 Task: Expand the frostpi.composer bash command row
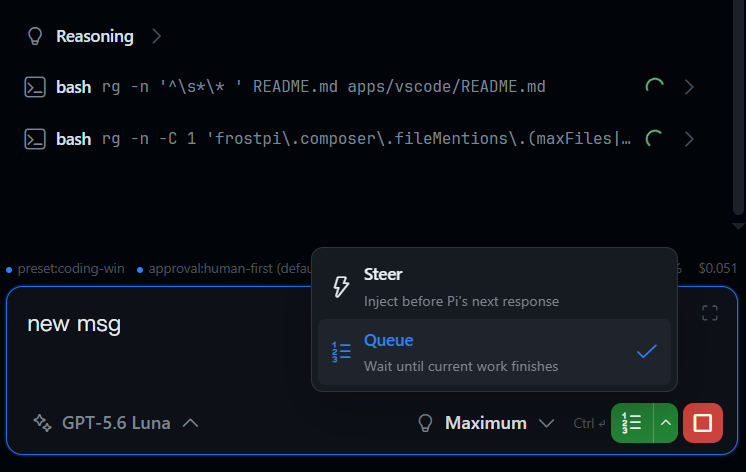[689, 139]
